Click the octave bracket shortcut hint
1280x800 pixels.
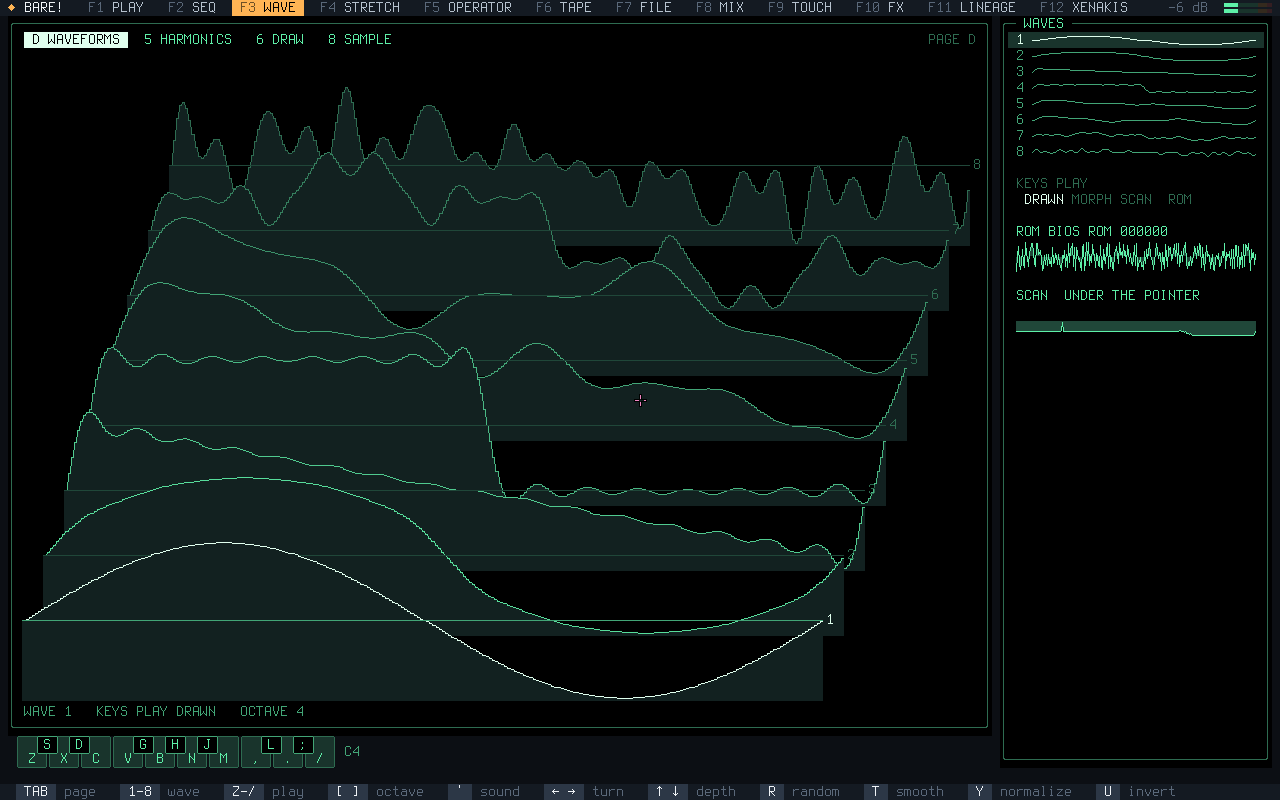(x=376, y=792)
